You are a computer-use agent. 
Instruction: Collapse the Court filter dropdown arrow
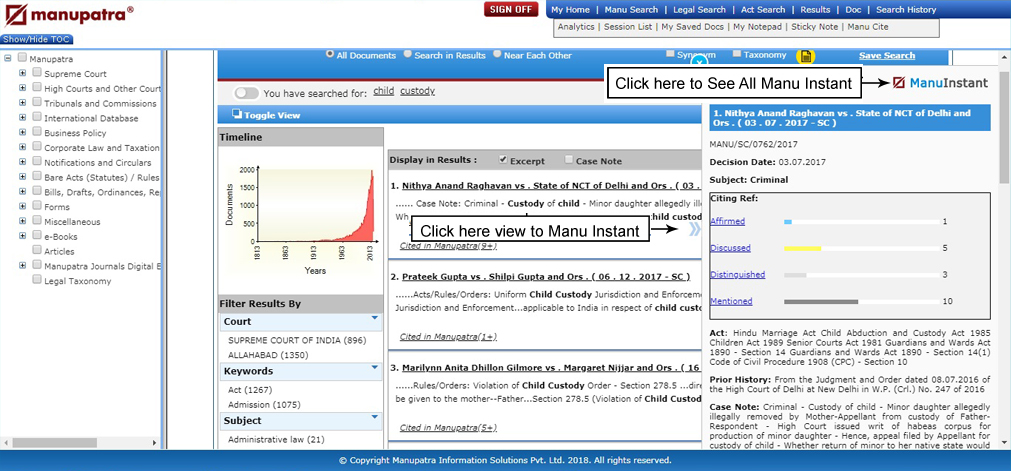[x=374, y=318]
